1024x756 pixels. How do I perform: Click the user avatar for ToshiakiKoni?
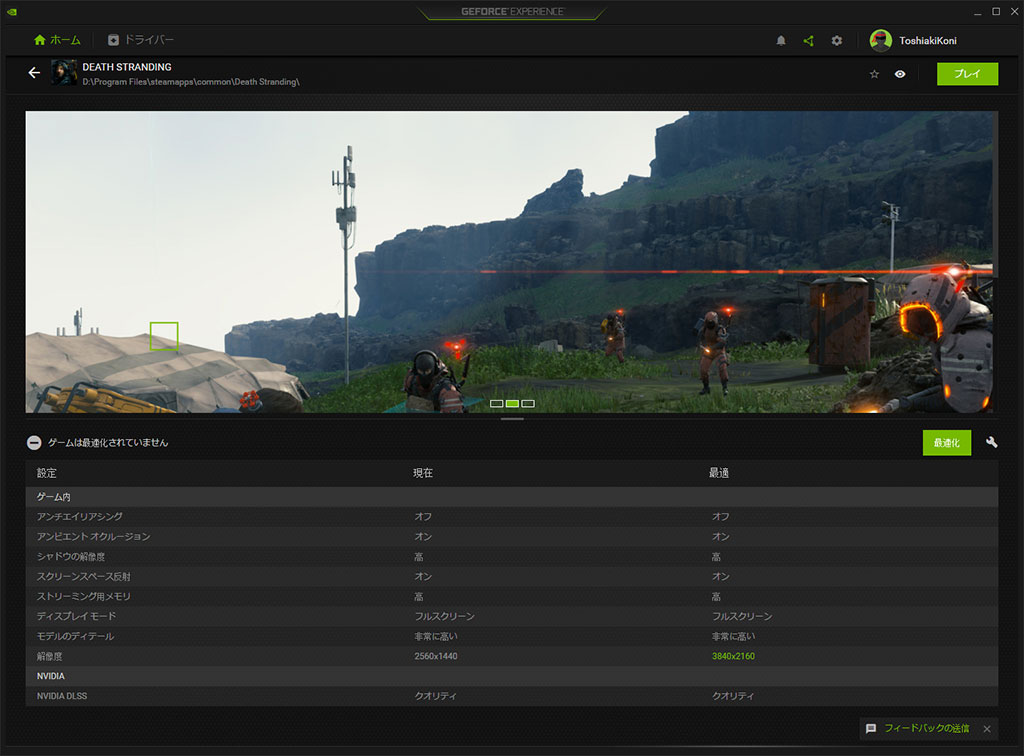[x=880, y=41]
